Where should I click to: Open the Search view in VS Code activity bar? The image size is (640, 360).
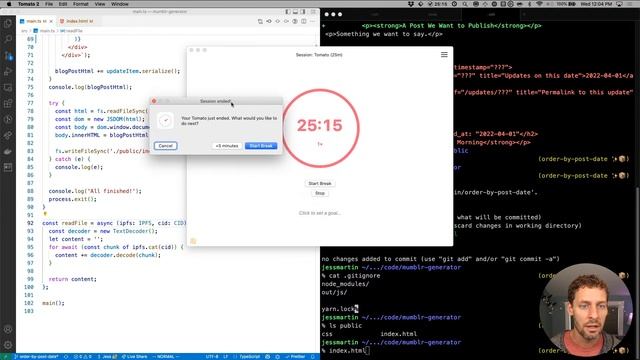[x=8, y=39]
